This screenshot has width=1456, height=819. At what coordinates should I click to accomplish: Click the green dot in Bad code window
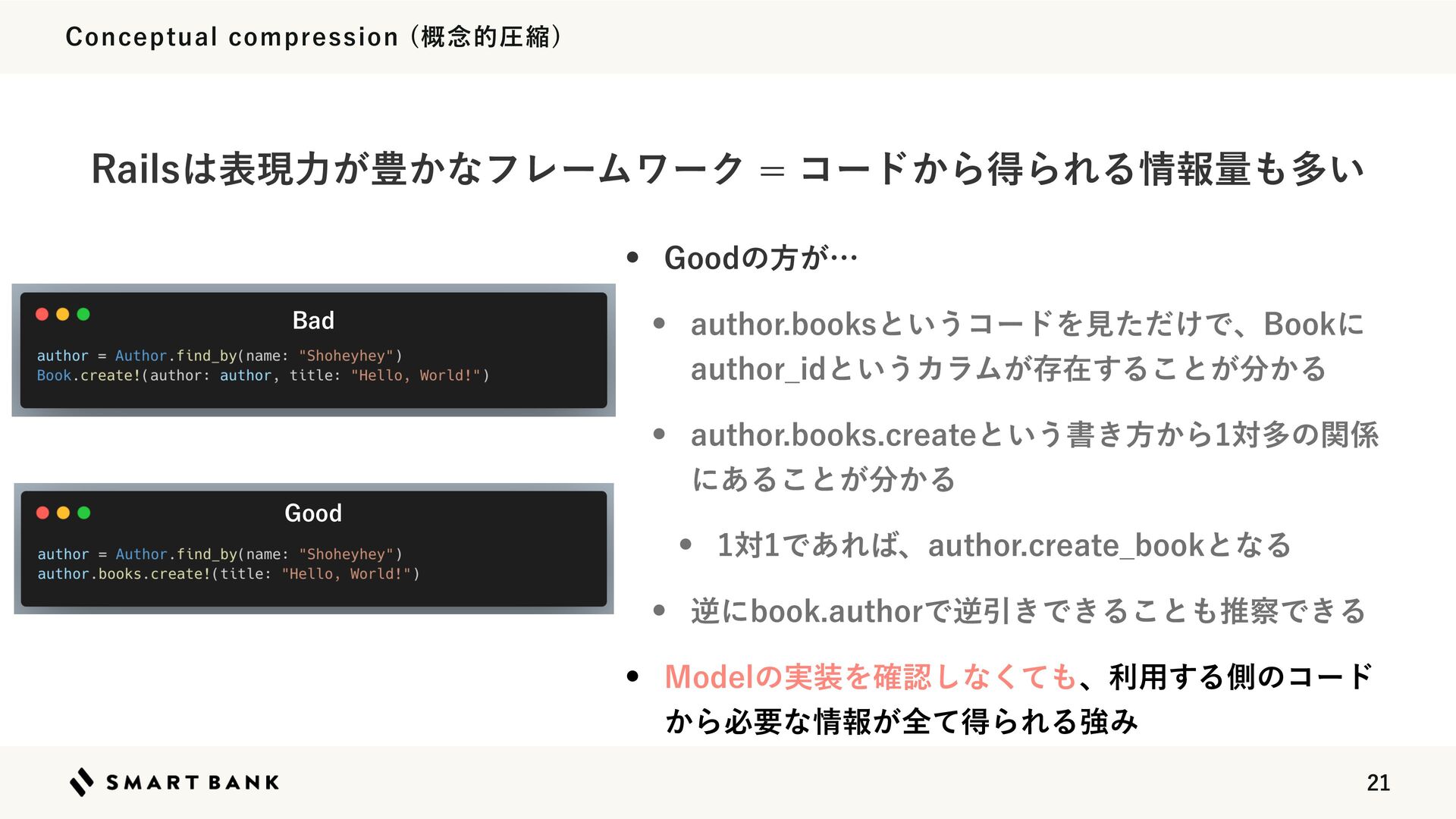pyautogui.click(x=83, y=314)
